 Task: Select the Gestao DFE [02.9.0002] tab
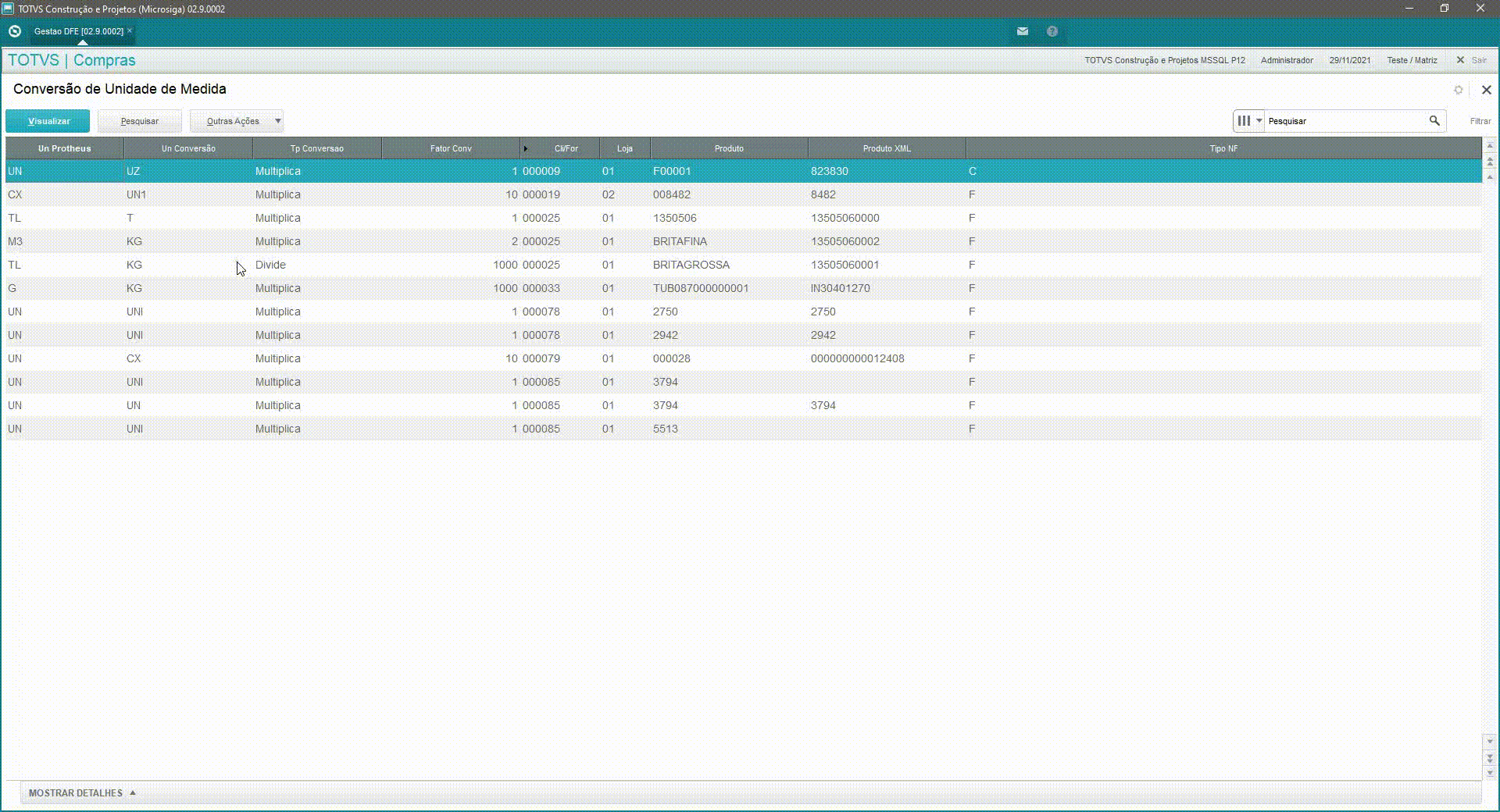[x=78, y=31]
